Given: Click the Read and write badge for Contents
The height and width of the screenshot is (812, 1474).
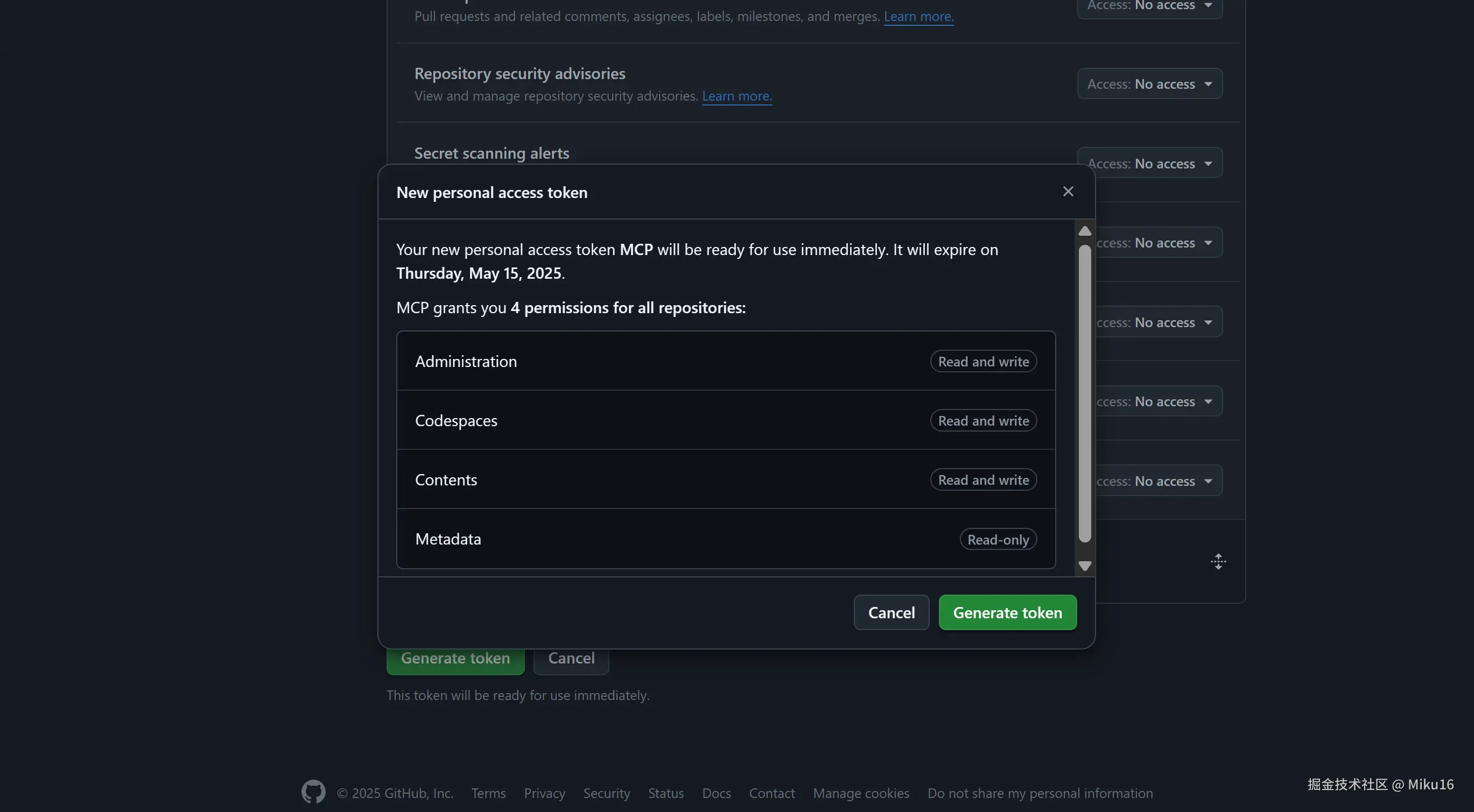Looking at the screenshot, I should click(984, 480).
